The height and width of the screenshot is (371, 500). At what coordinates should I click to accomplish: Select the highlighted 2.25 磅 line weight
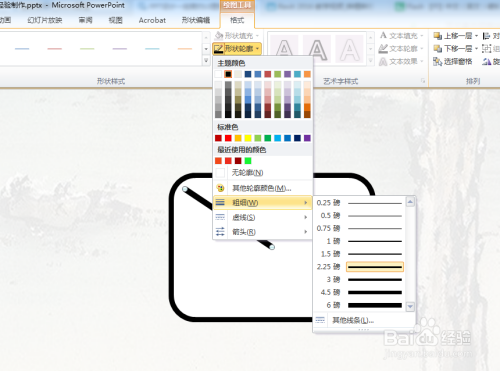point(360,267)
